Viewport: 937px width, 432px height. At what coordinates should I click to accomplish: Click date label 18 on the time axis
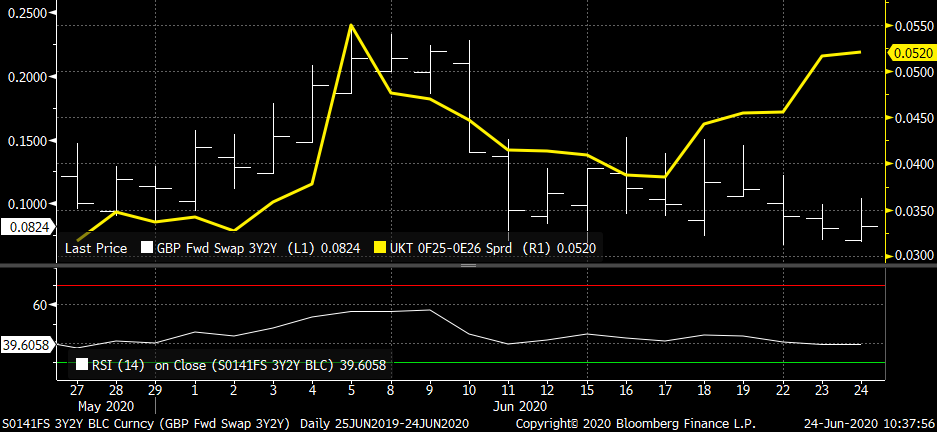point(705,390)
